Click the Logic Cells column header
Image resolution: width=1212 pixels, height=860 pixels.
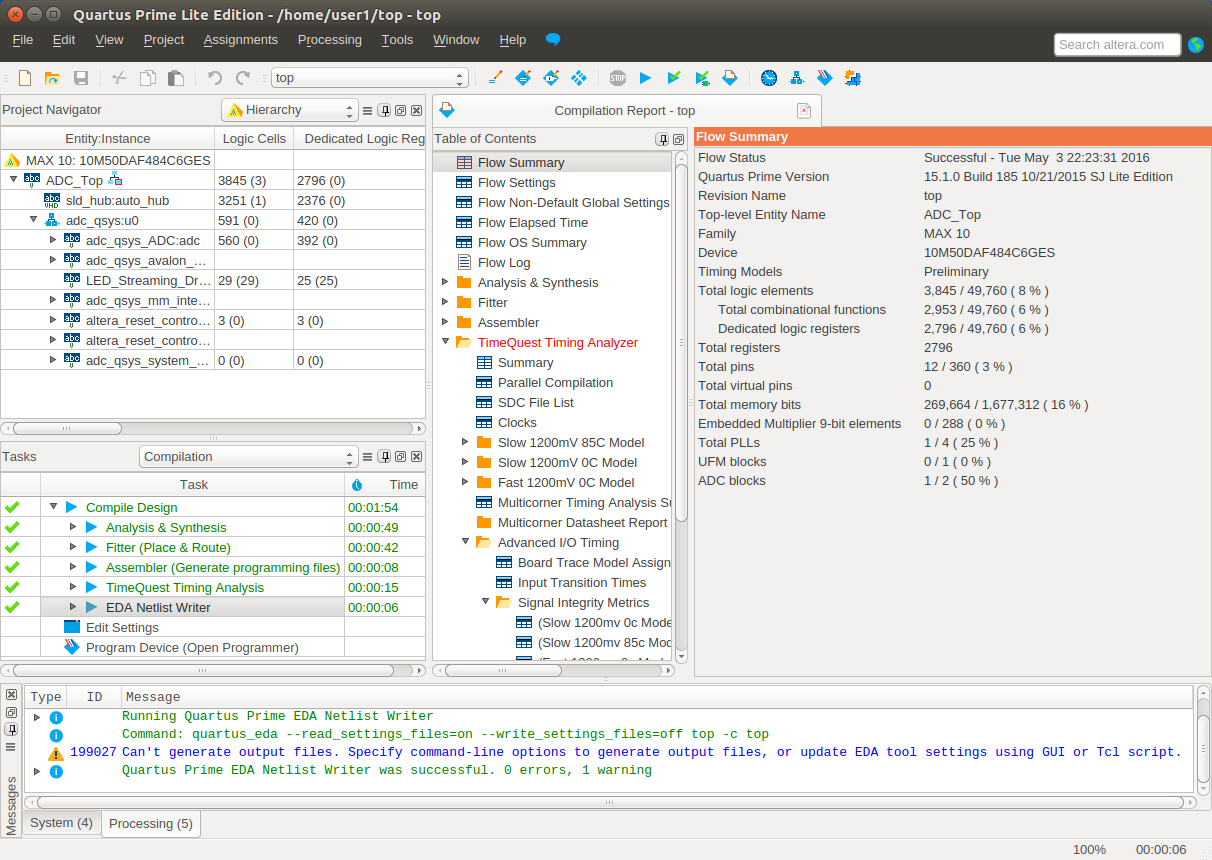coord(254,139)
